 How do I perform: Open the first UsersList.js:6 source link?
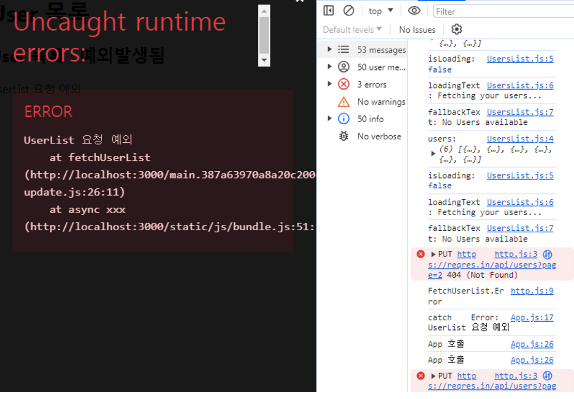520,85
